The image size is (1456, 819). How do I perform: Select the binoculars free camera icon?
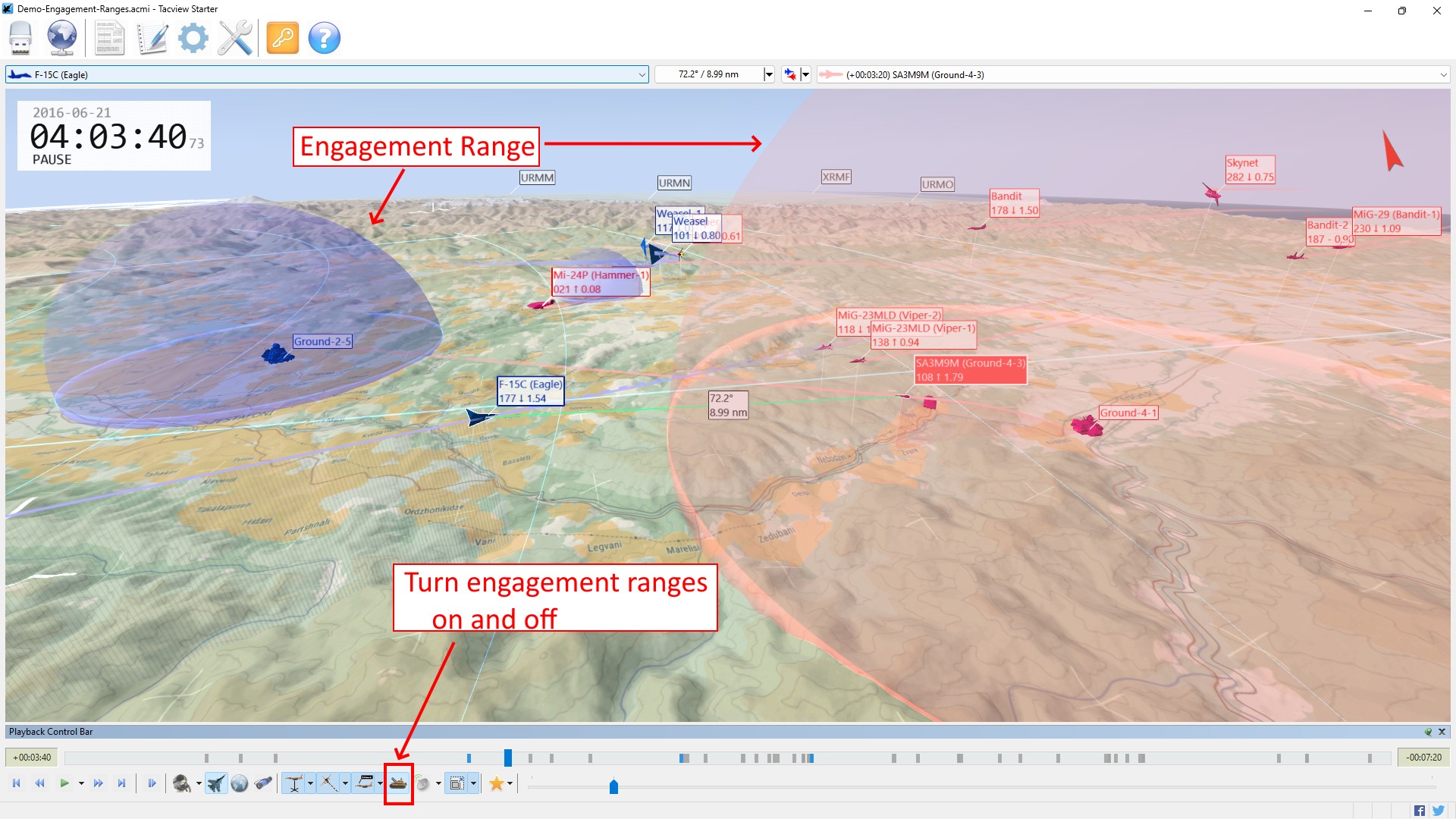click(x=263, y=783)
